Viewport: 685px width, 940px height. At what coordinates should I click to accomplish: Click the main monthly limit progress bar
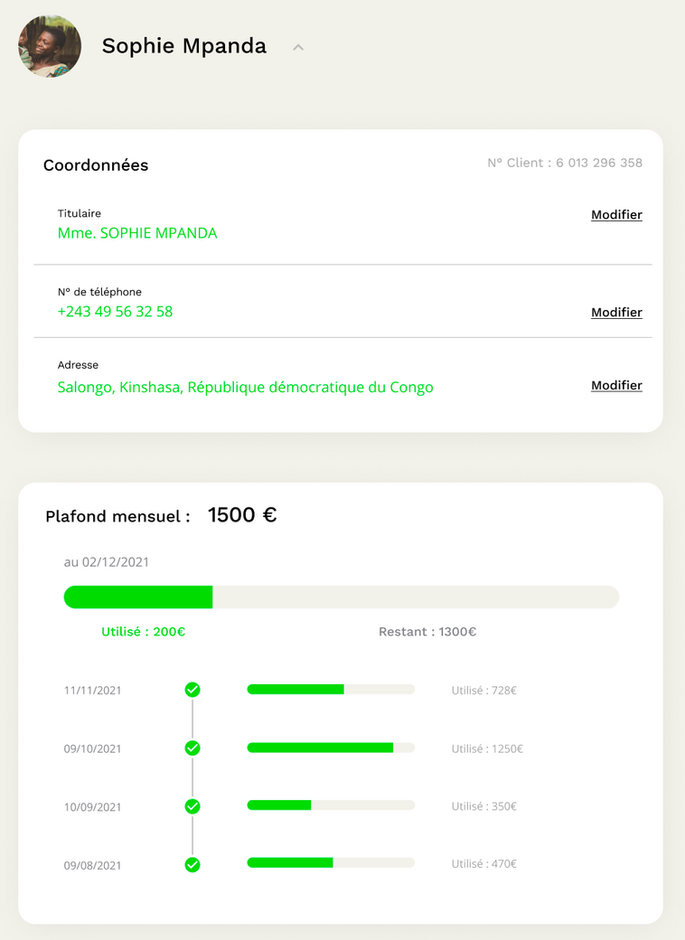pos(341,597)
